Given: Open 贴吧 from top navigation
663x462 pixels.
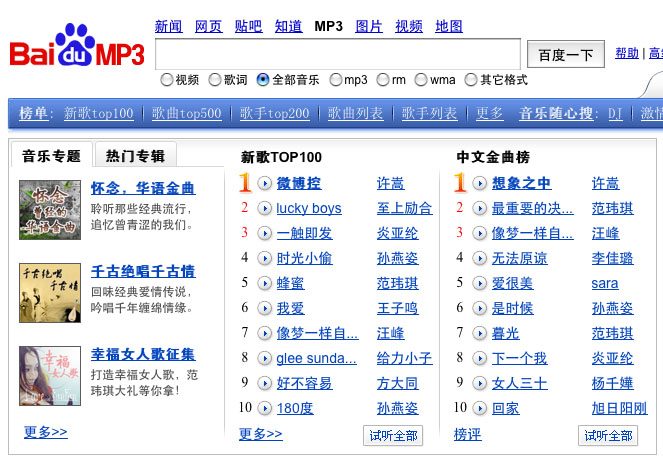Looking at the screenshot, I should click(248, 26).
